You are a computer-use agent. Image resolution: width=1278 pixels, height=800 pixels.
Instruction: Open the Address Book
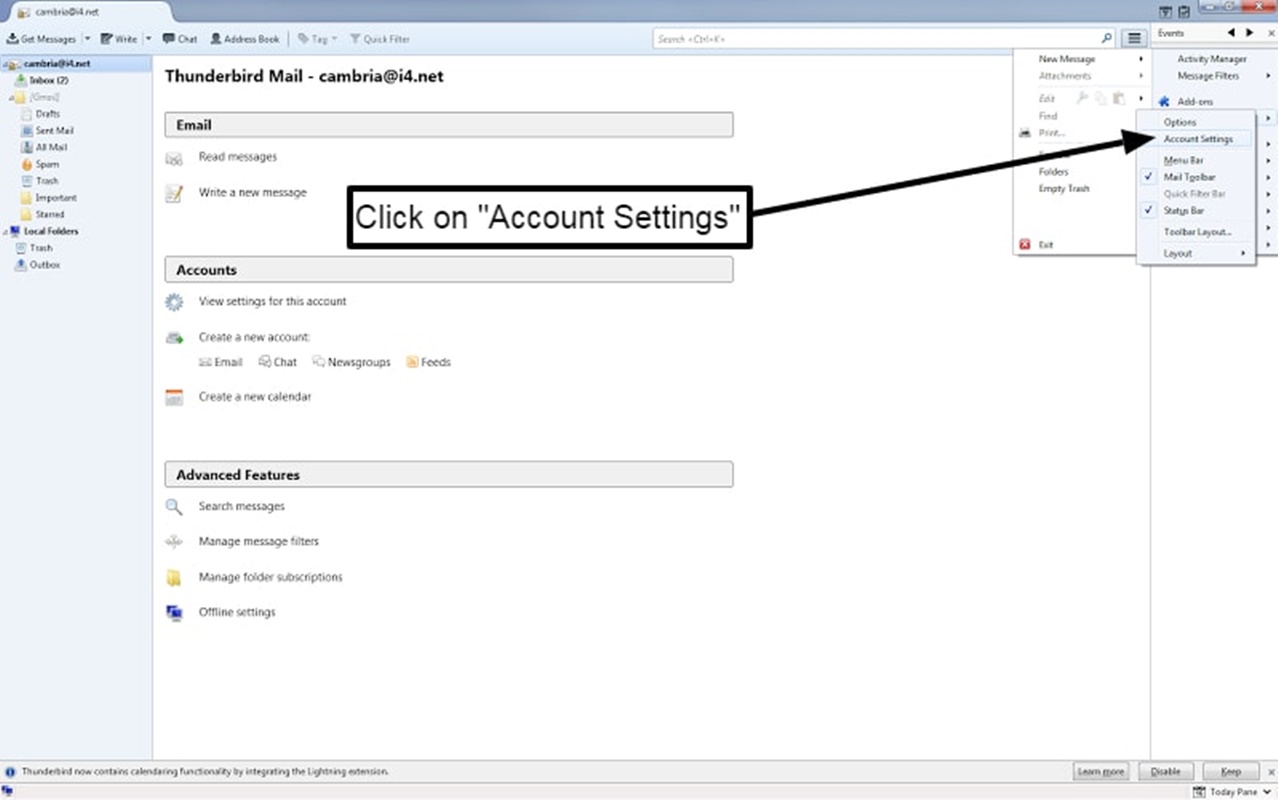coord(245,39)
